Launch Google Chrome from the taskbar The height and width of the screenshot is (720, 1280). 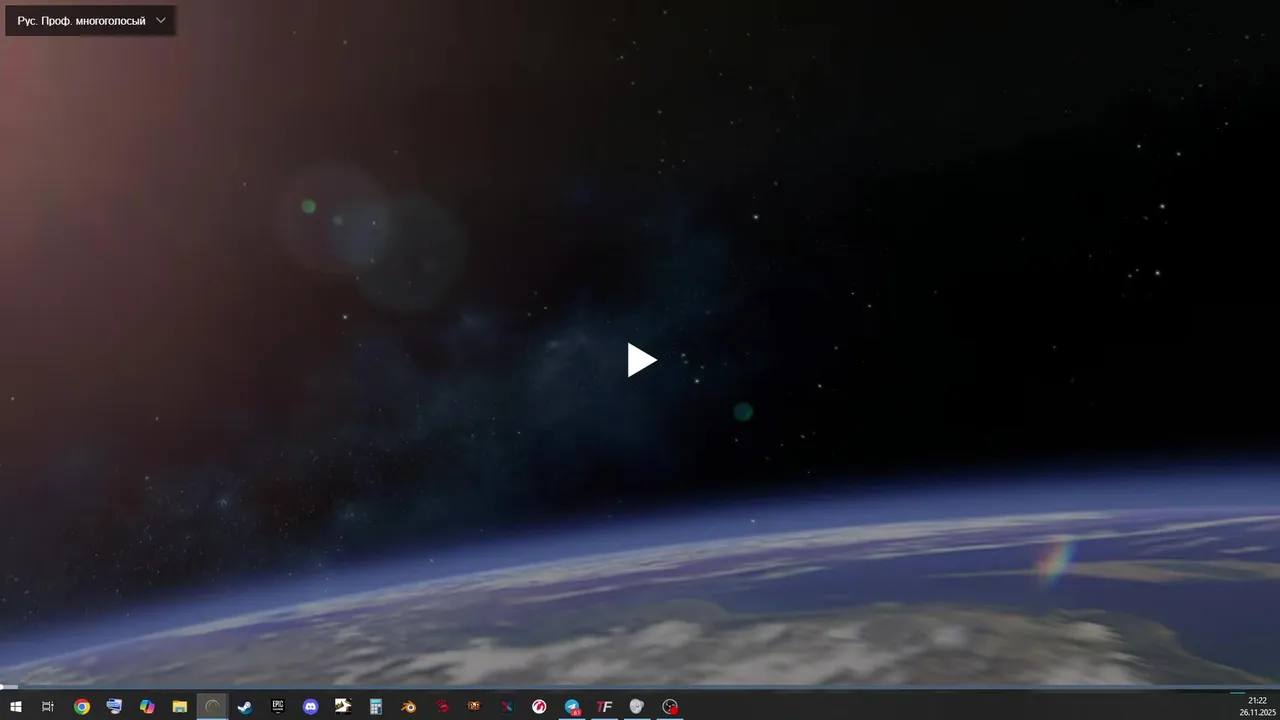pos(82,706)
